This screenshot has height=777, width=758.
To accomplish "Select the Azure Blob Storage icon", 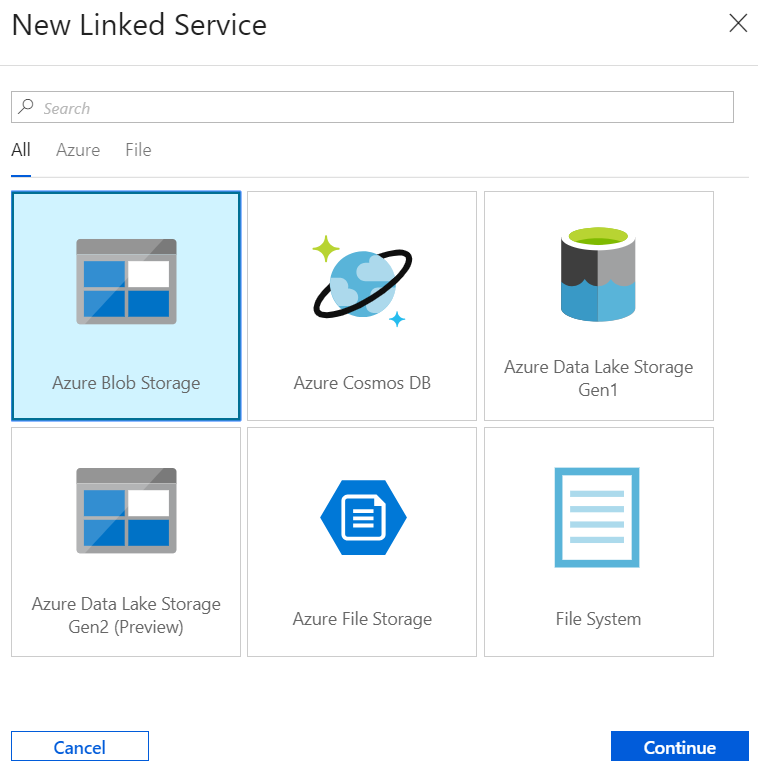I will pos(126,281).
